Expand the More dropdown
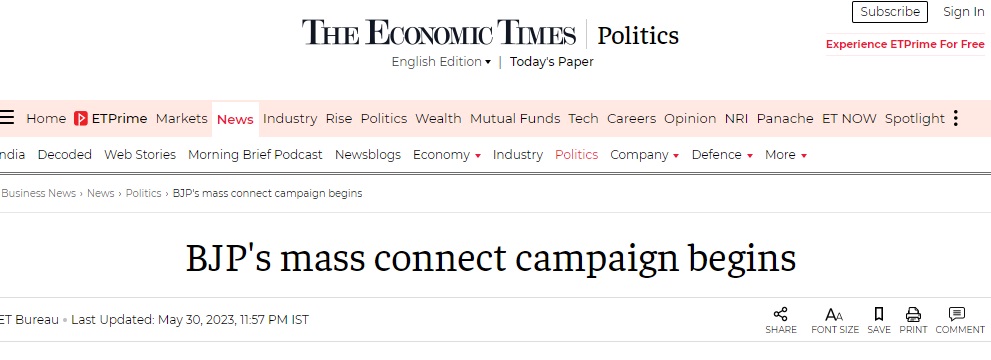 [786, 155]
